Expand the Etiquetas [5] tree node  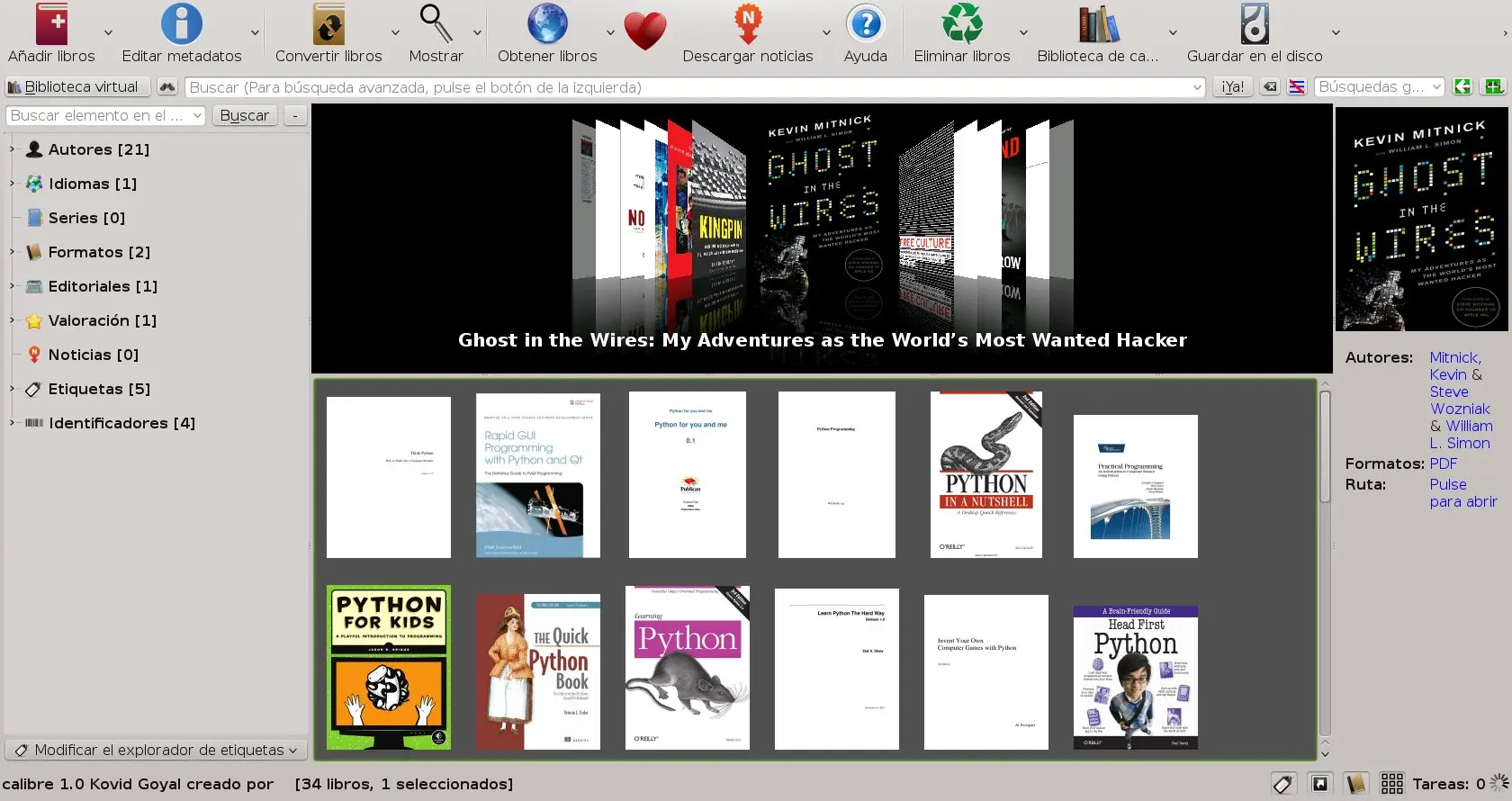tap(12, 389)
